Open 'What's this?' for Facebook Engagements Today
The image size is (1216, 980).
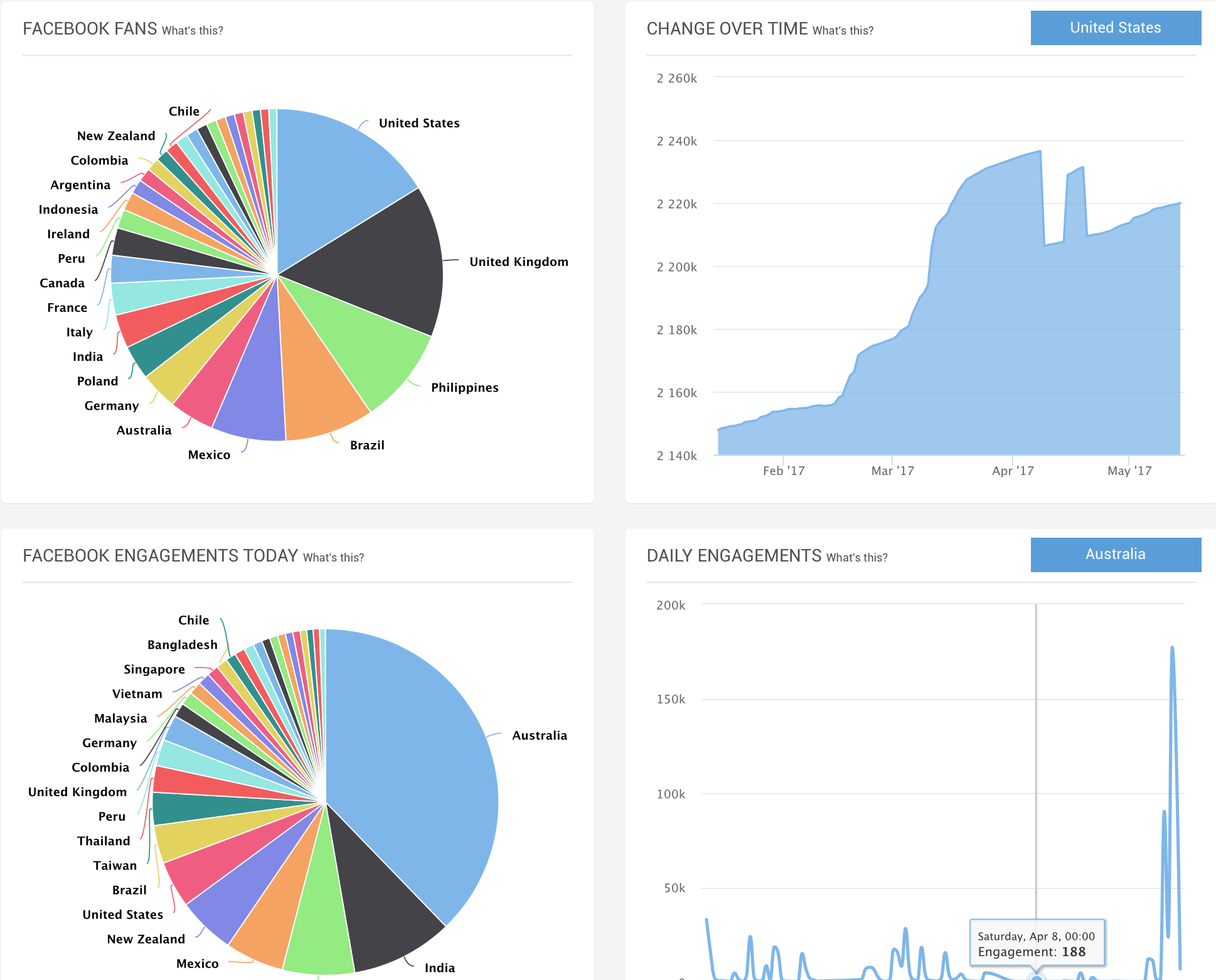(333, 558)
